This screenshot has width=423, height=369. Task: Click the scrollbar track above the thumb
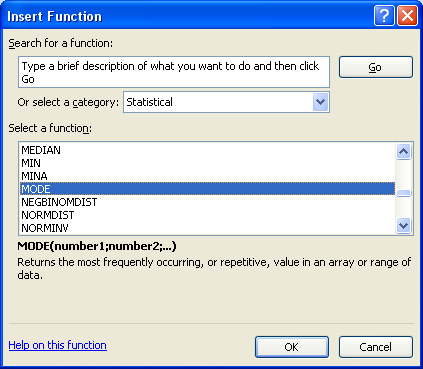[x=403, y=175]
